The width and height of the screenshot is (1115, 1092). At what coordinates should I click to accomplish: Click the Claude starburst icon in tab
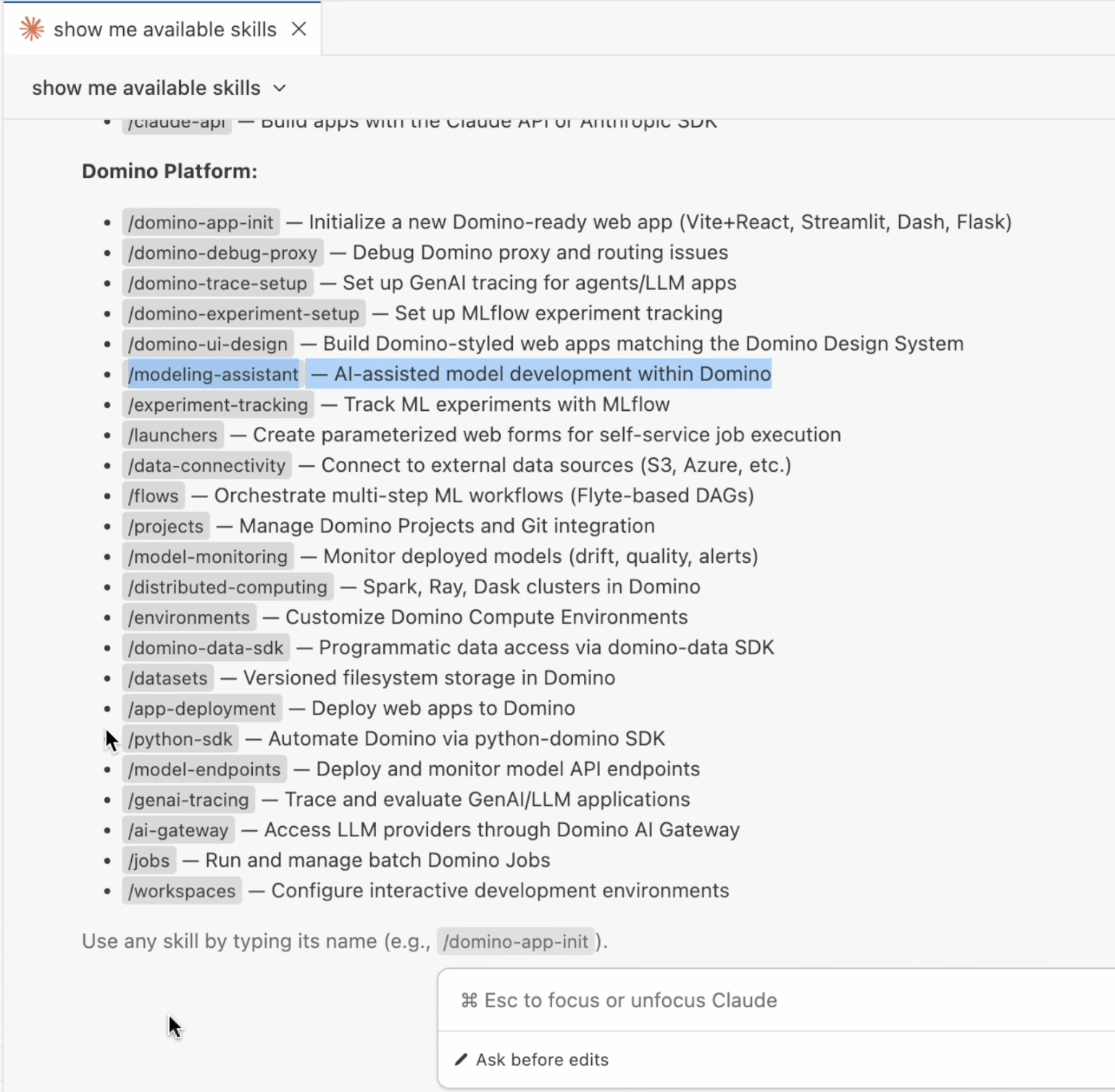(x=32, y=29)
